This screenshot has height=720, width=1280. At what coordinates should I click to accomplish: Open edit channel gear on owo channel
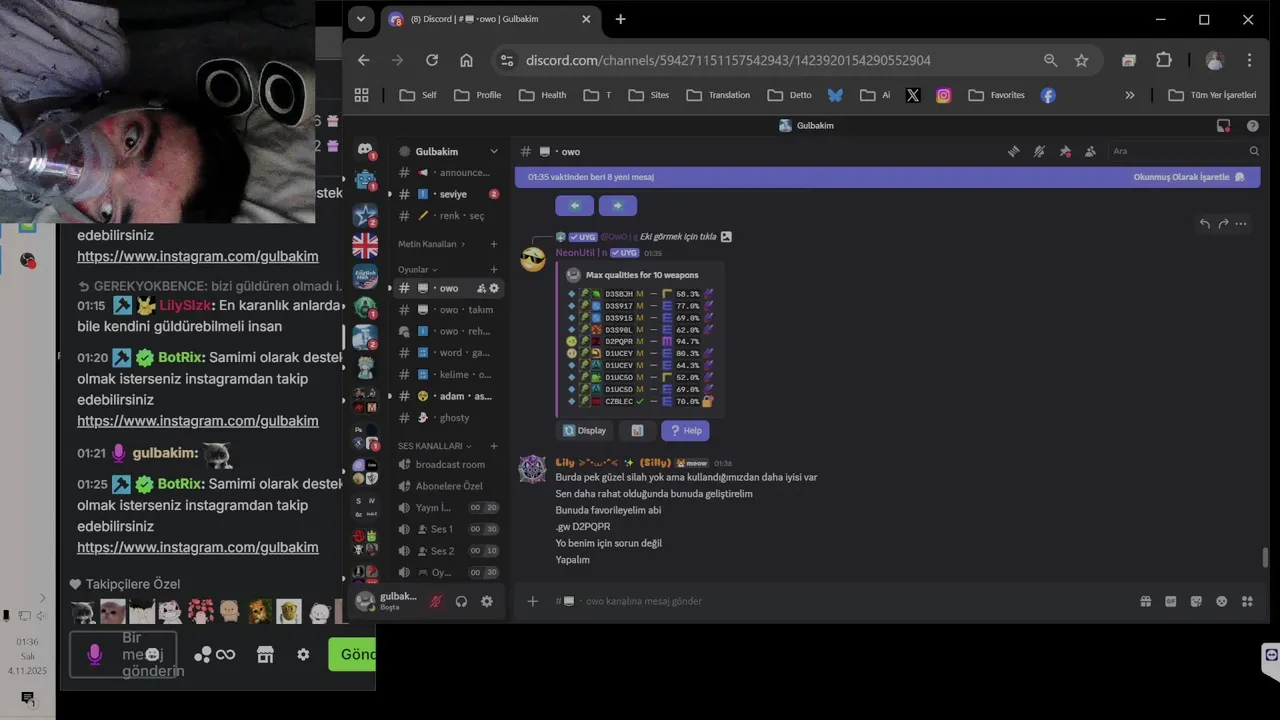(x=494, y=288)
